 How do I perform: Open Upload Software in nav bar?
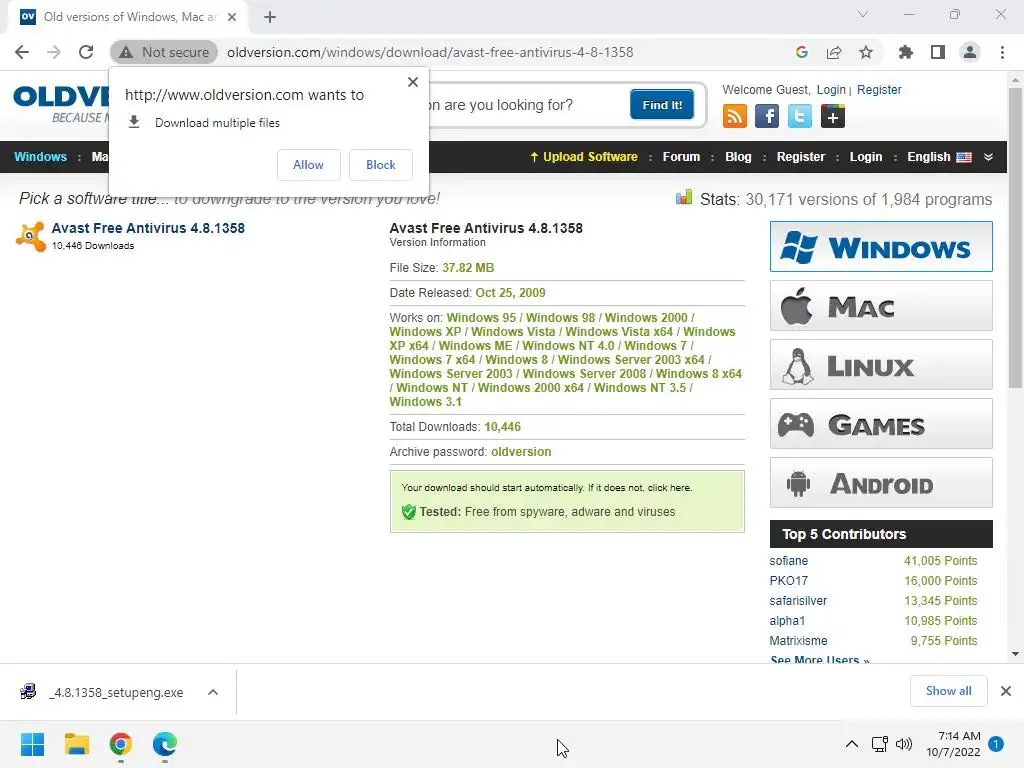584,157
